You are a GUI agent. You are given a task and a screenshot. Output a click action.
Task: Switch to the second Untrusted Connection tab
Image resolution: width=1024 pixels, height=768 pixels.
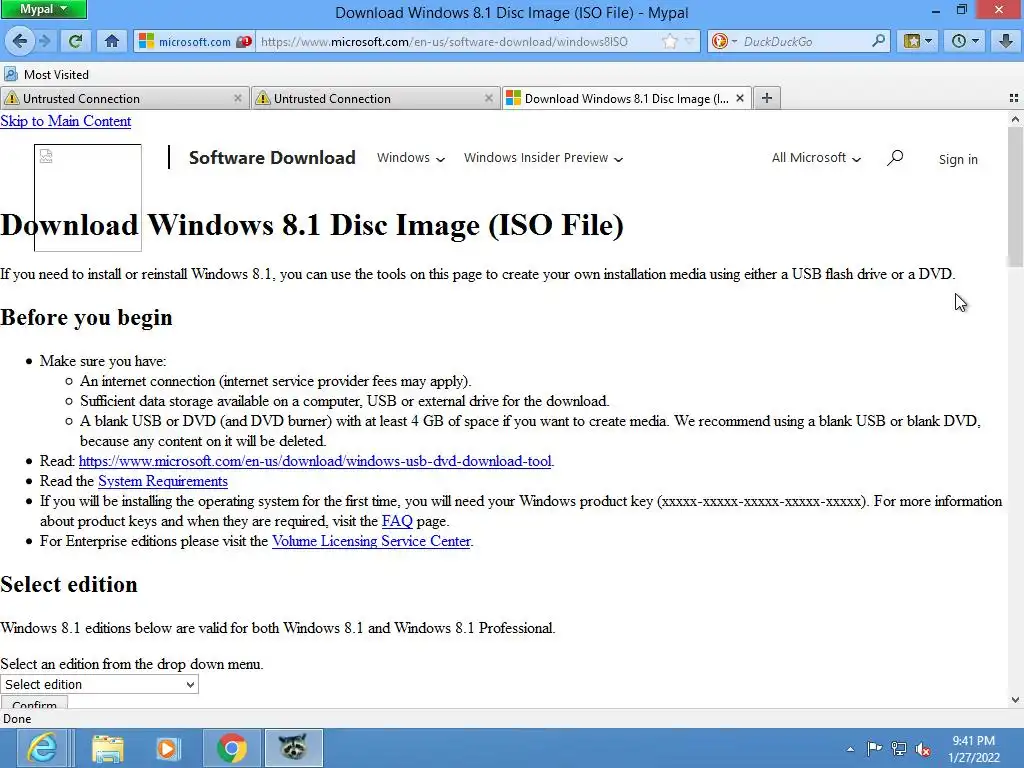click(376, 98)
